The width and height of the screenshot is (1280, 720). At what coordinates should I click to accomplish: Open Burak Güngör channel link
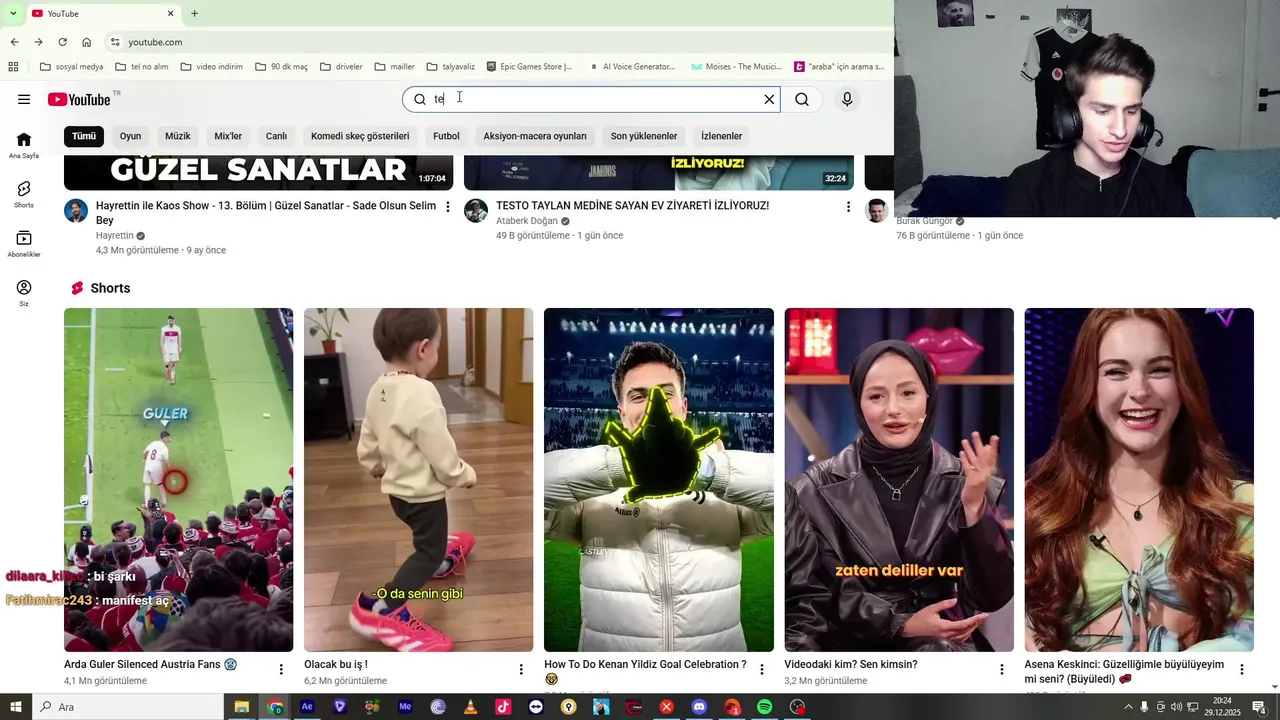924,221
